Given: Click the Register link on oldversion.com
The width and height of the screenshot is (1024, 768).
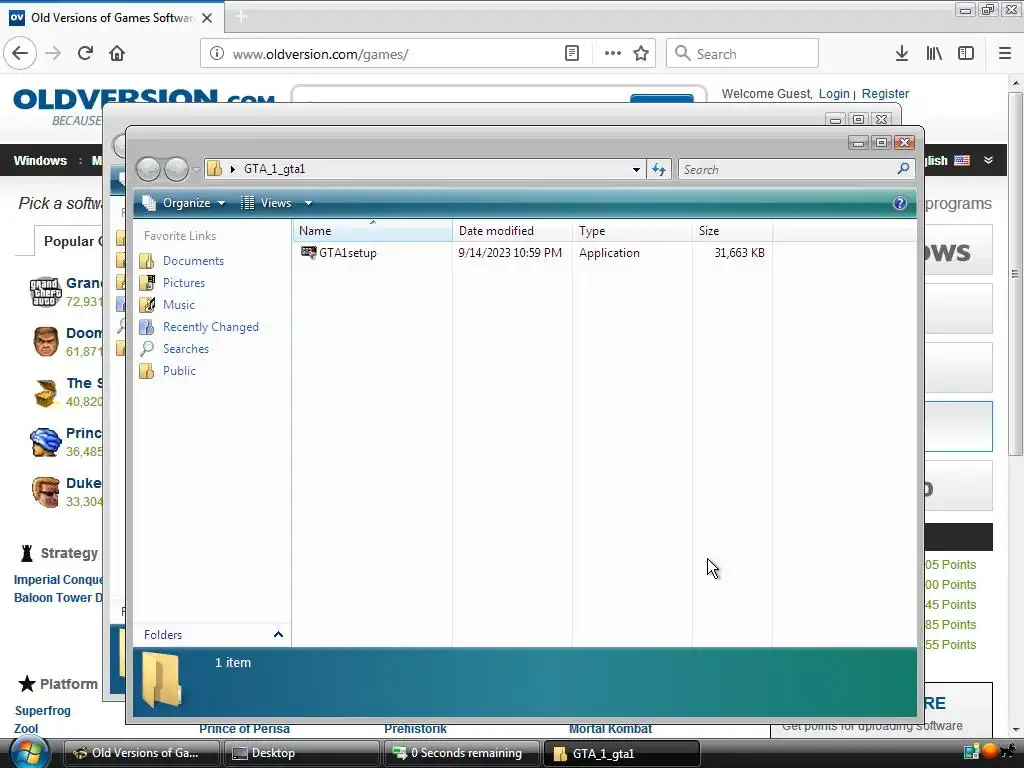Looking at the screenshot, I should pyautogui.click(x=885, y=93).
